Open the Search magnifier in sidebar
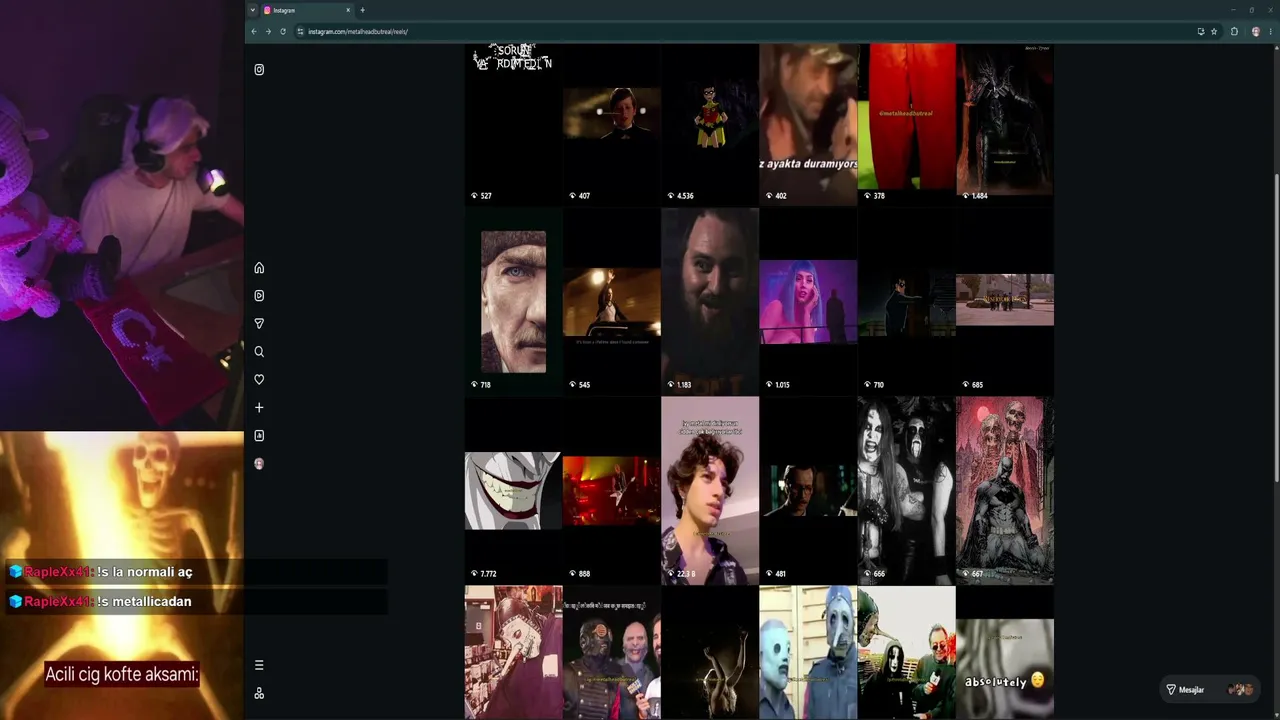 [x=259, y=352]
